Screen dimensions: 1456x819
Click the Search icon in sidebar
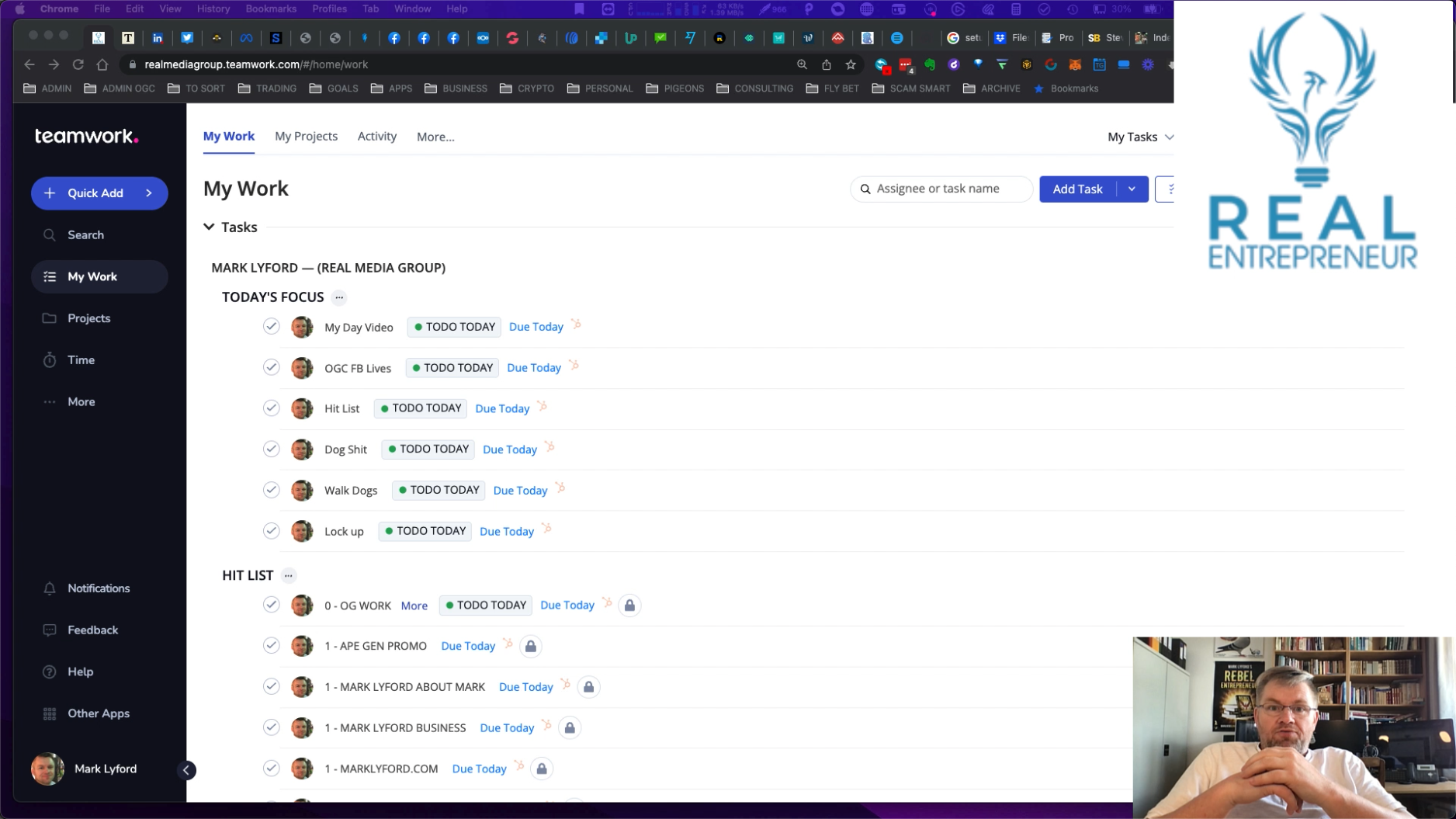coord(50,235)
